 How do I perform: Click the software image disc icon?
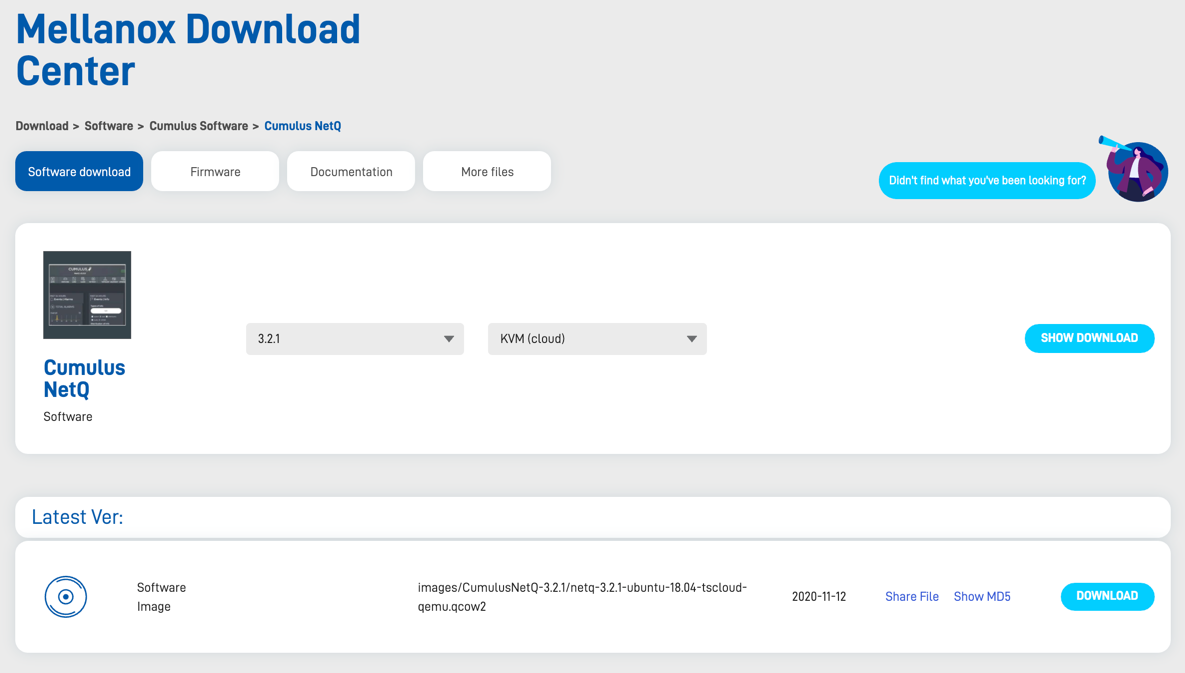click(66, 597)
